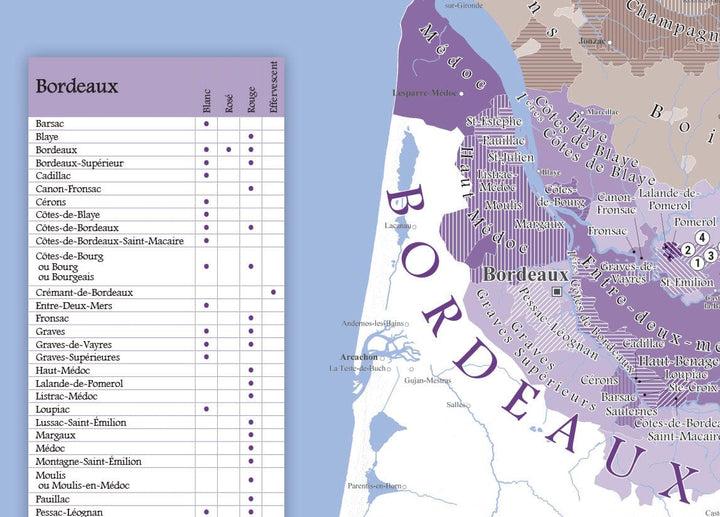720x517 pixels.
Task: Click the 'Lacanau' town label
Action: 398,226
